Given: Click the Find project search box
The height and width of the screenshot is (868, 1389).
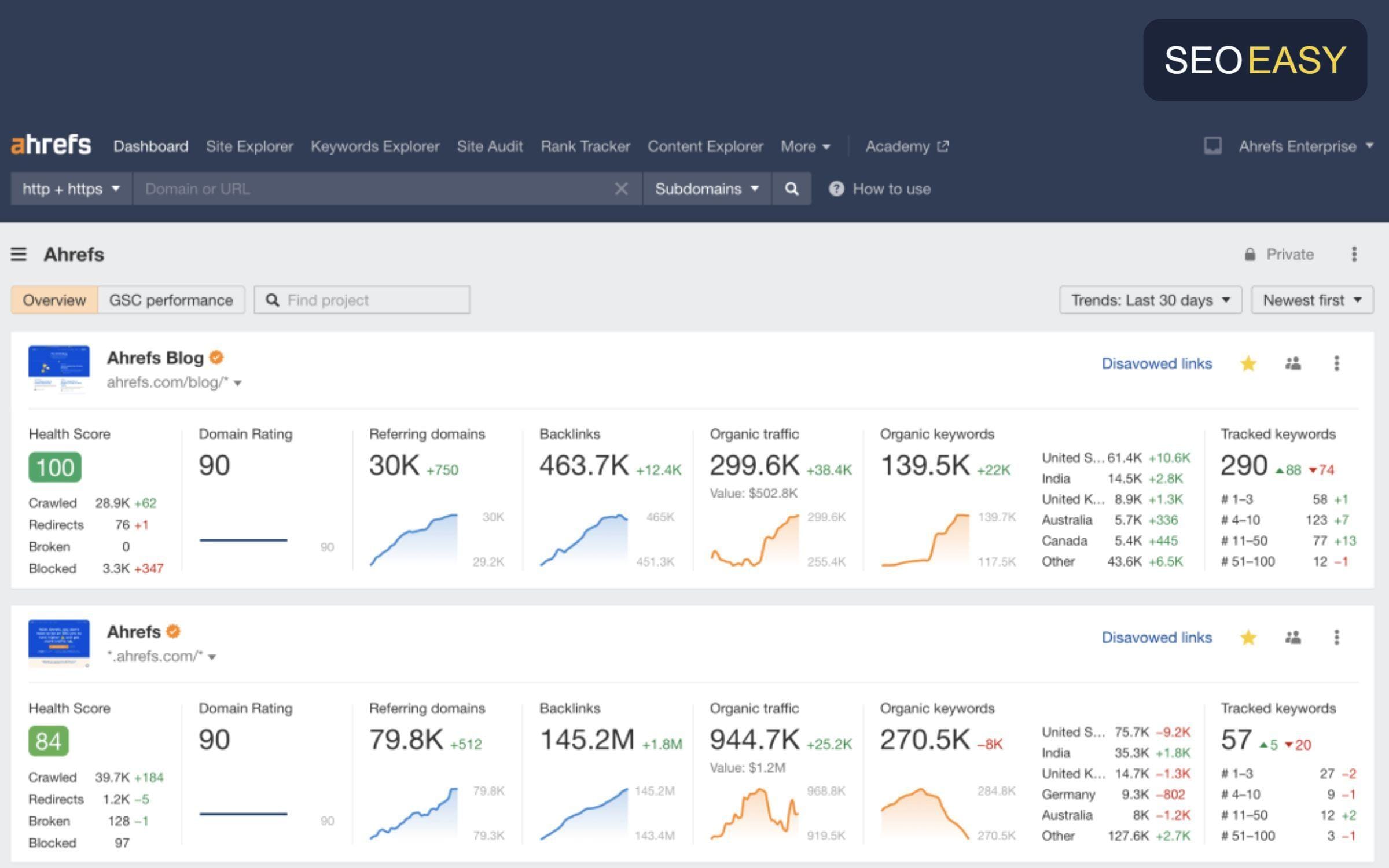Looking at the screenshot, I should 362,300.
